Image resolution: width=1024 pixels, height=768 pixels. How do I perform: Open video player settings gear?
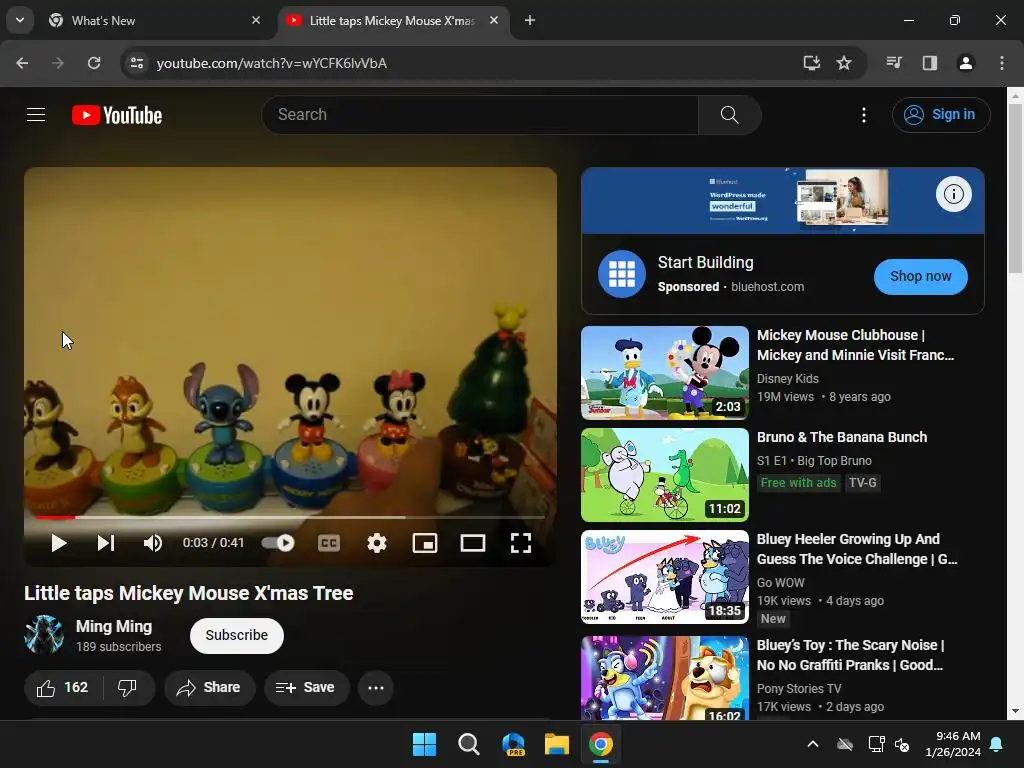coord(377,543)
